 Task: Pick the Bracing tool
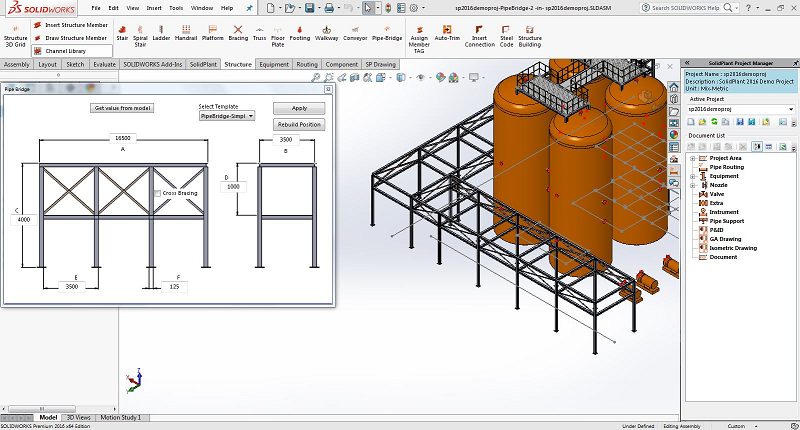(238, 33)
